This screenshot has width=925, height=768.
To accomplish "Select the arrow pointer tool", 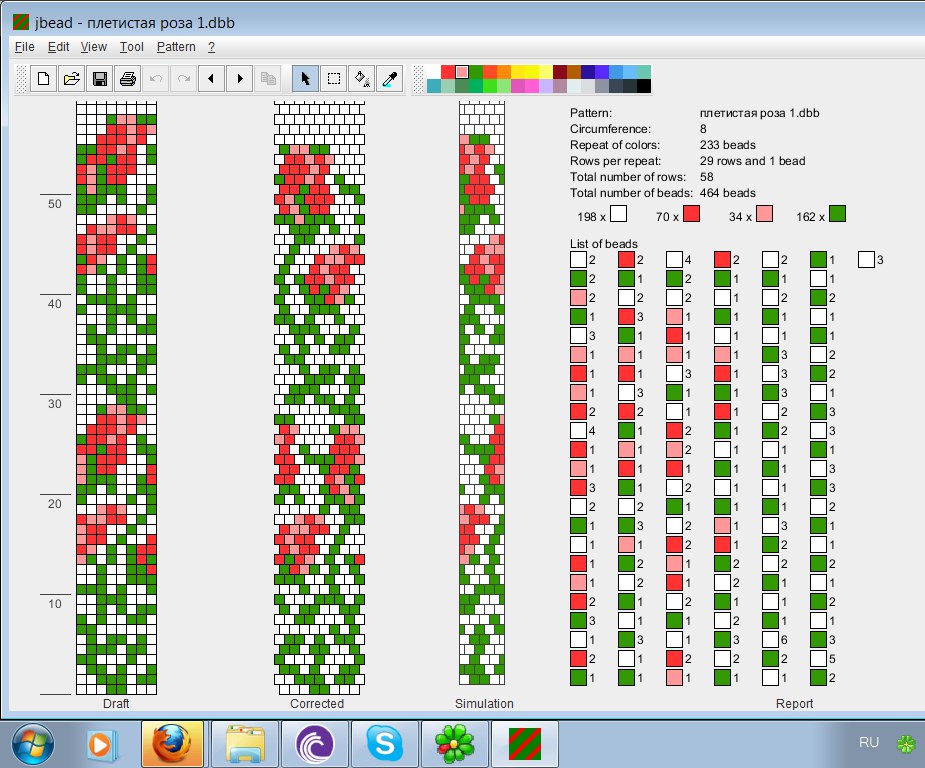I will tap(306, 79).
